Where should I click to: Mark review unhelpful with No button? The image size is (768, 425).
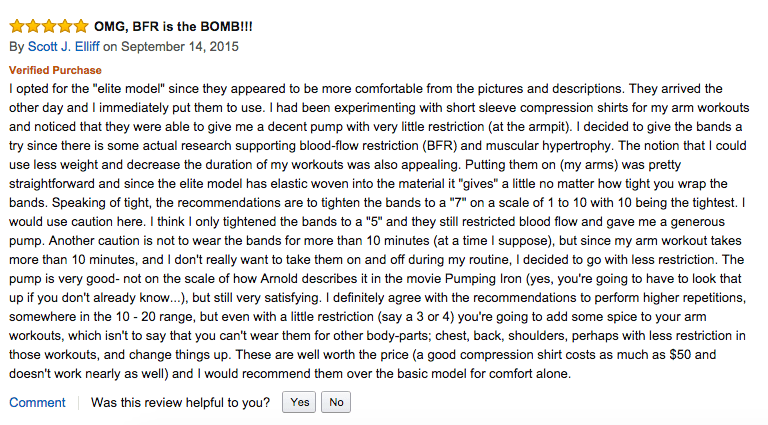tap(336, 402)
